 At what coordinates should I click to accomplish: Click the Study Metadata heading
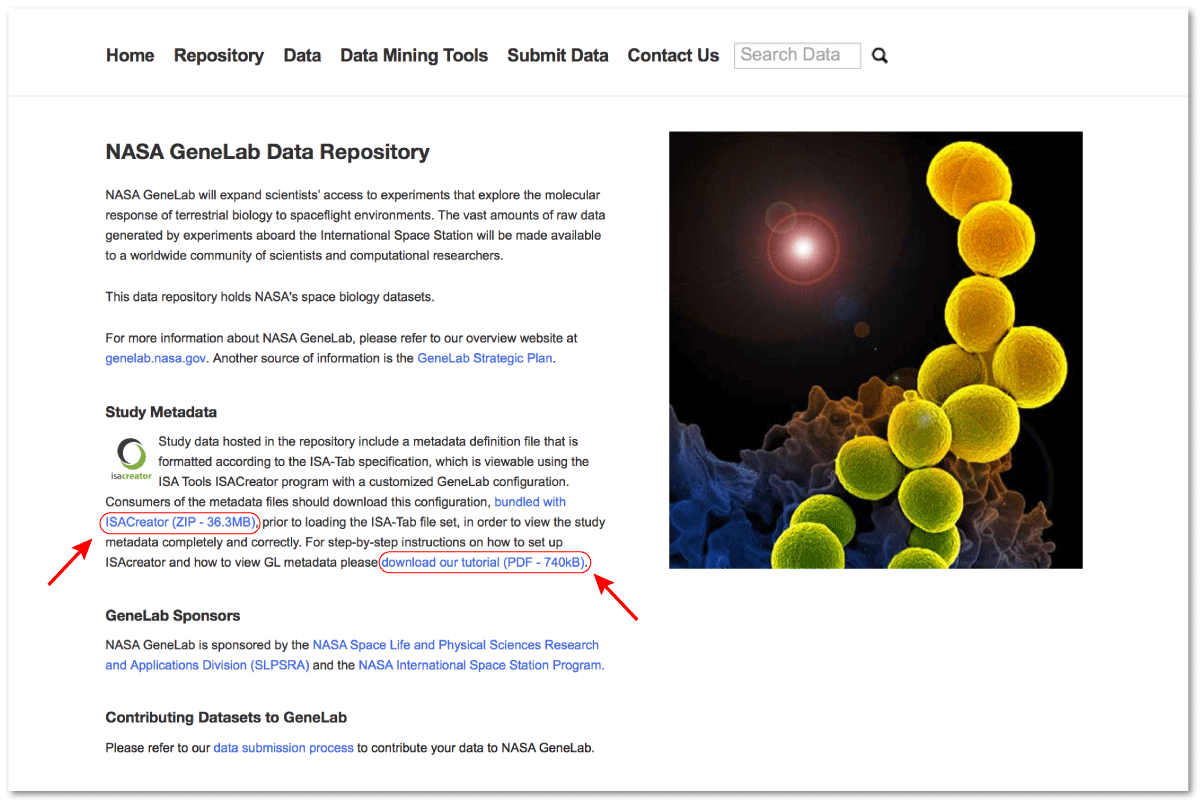pyautogui.click(x=161, y=412)
